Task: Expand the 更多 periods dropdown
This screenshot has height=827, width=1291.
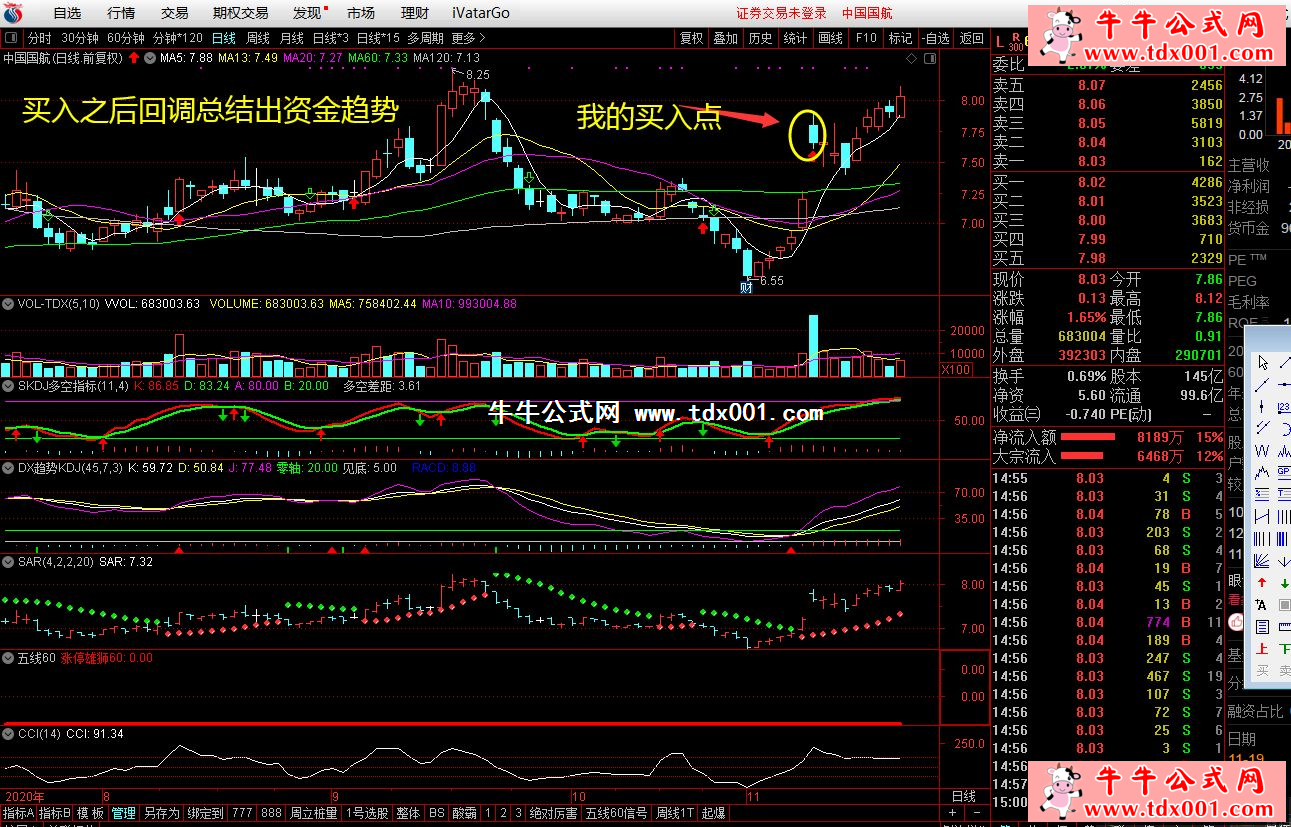Action: coord(469,38)
